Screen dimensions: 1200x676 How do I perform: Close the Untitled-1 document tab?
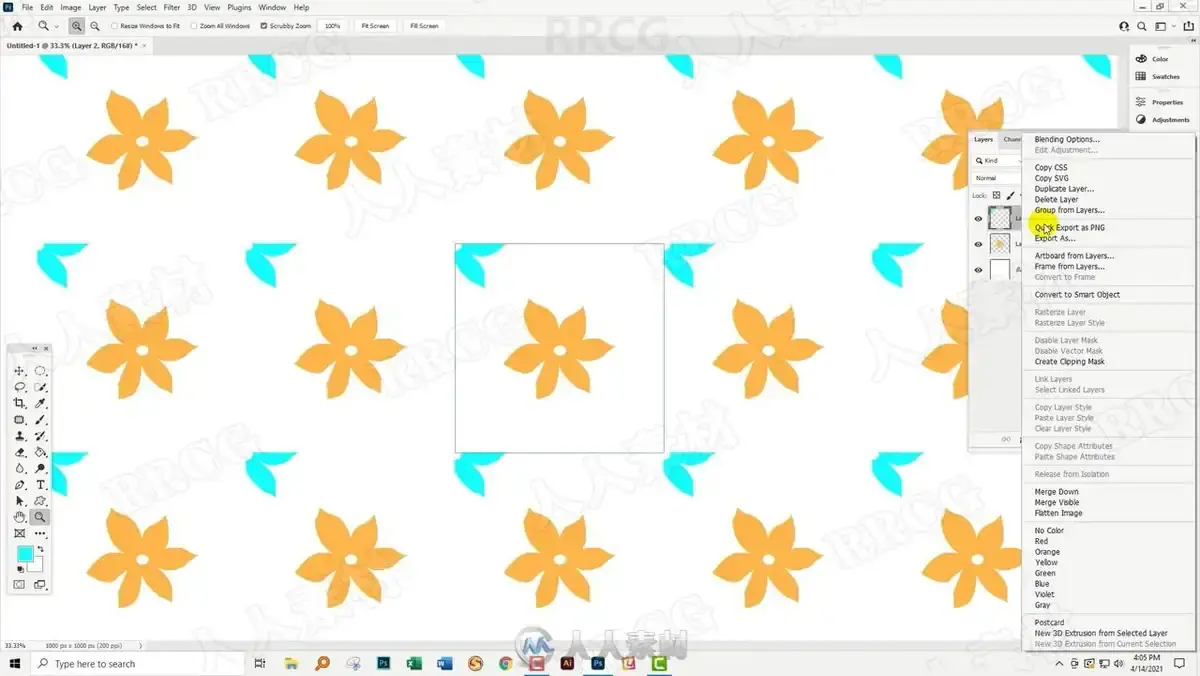click(145, 46)
